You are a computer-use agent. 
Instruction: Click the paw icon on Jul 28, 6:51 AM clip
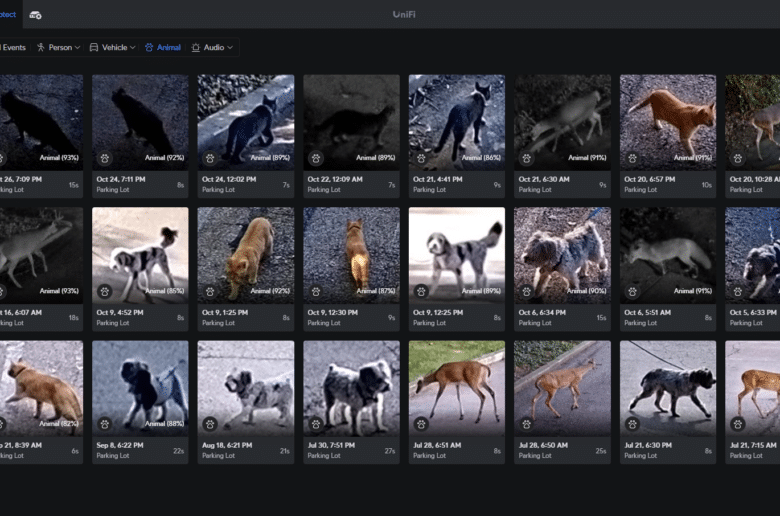tap(421, 424)
